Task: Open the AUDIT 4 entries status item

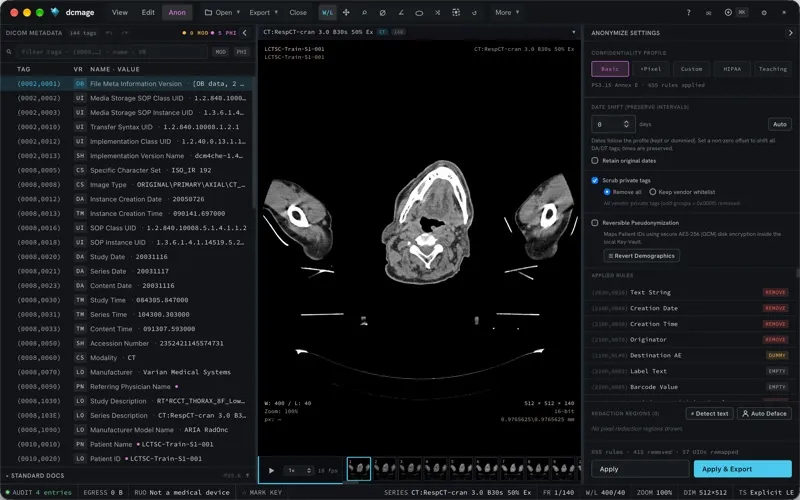Action: tap(39, 492)
